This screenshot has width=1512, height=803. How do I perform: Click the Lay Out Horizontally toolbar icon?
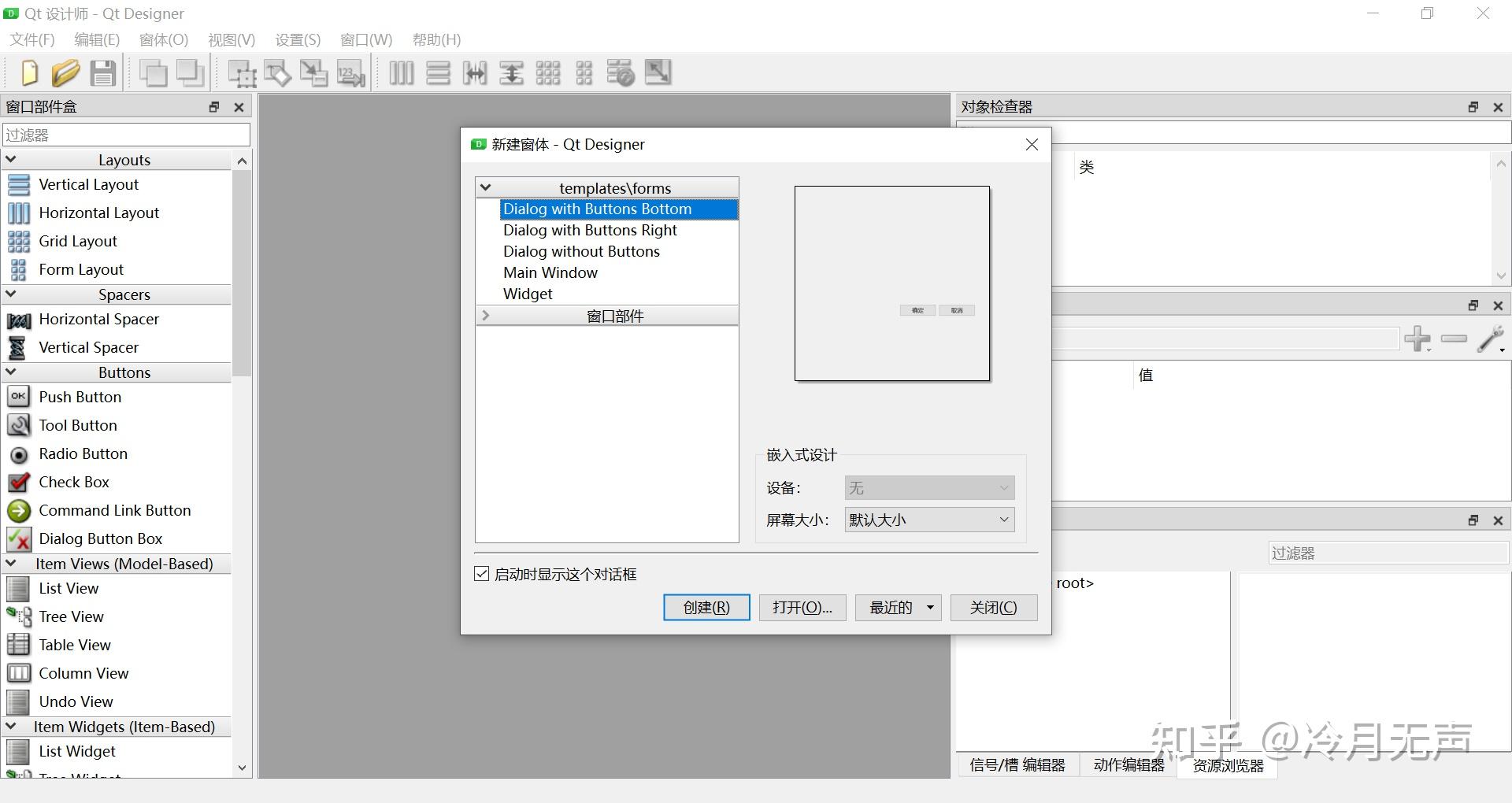pyautogui.click(x=402, y=72)
